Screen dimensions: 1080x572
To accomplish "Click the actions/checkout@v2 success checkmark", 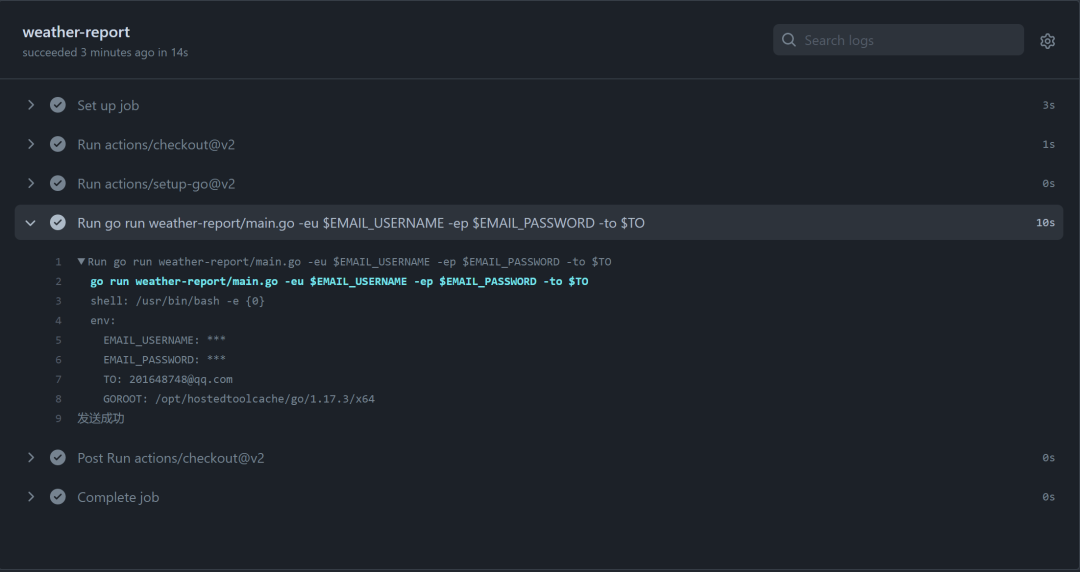I will point(58,144).
